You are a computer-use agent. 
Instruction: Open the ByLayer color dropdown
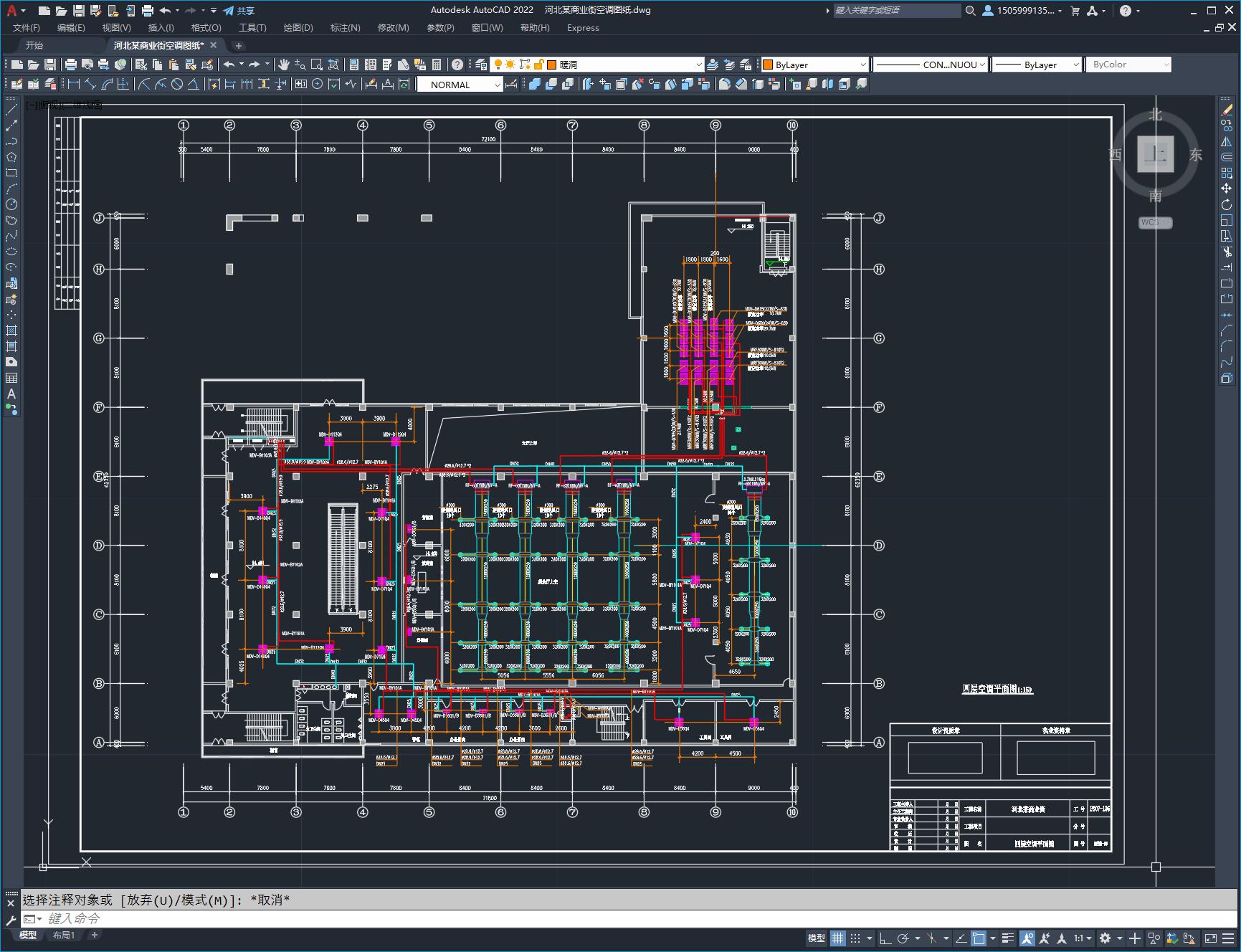tap(814, 65)
